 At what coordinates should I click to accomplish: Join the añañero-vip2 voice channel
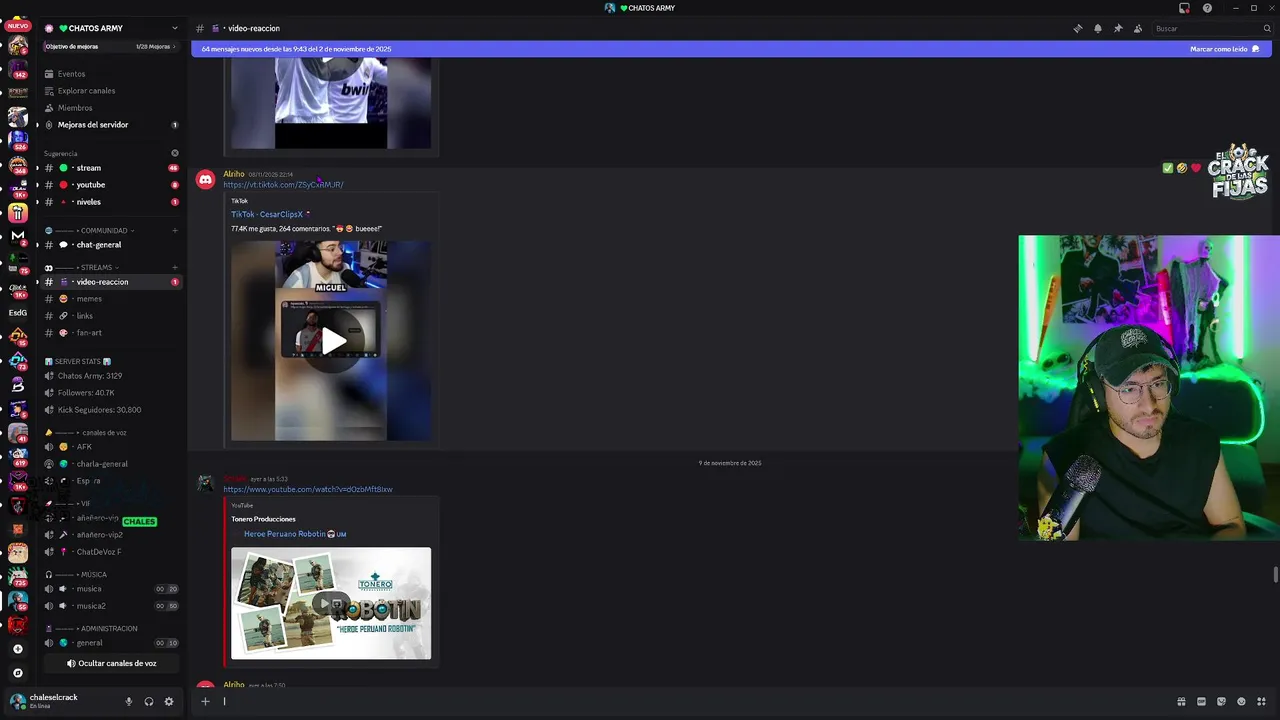tap(111, 535)
